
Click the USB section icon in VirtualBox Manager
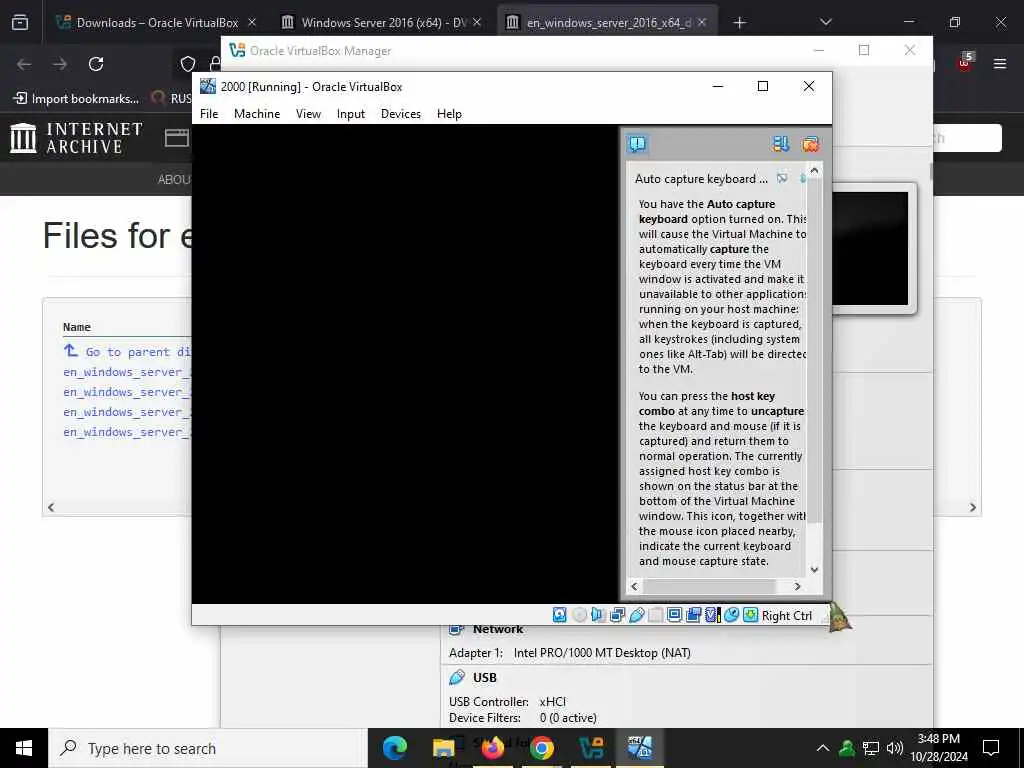(457, 677)
